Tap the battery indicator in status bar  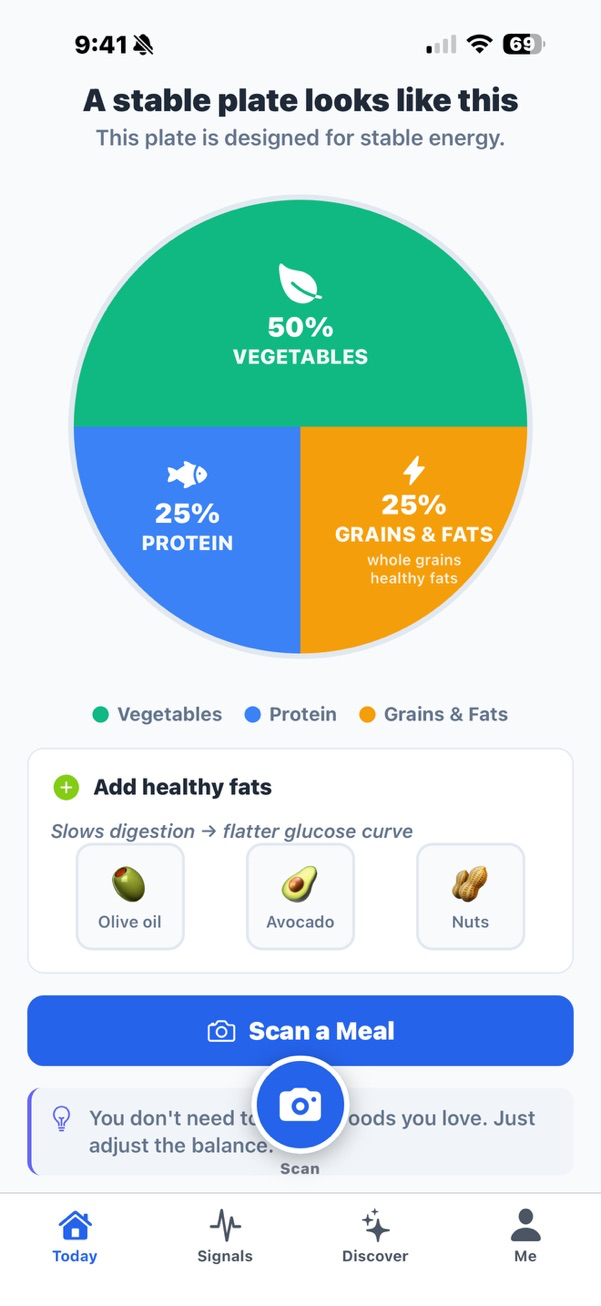[x=523, y=44]
